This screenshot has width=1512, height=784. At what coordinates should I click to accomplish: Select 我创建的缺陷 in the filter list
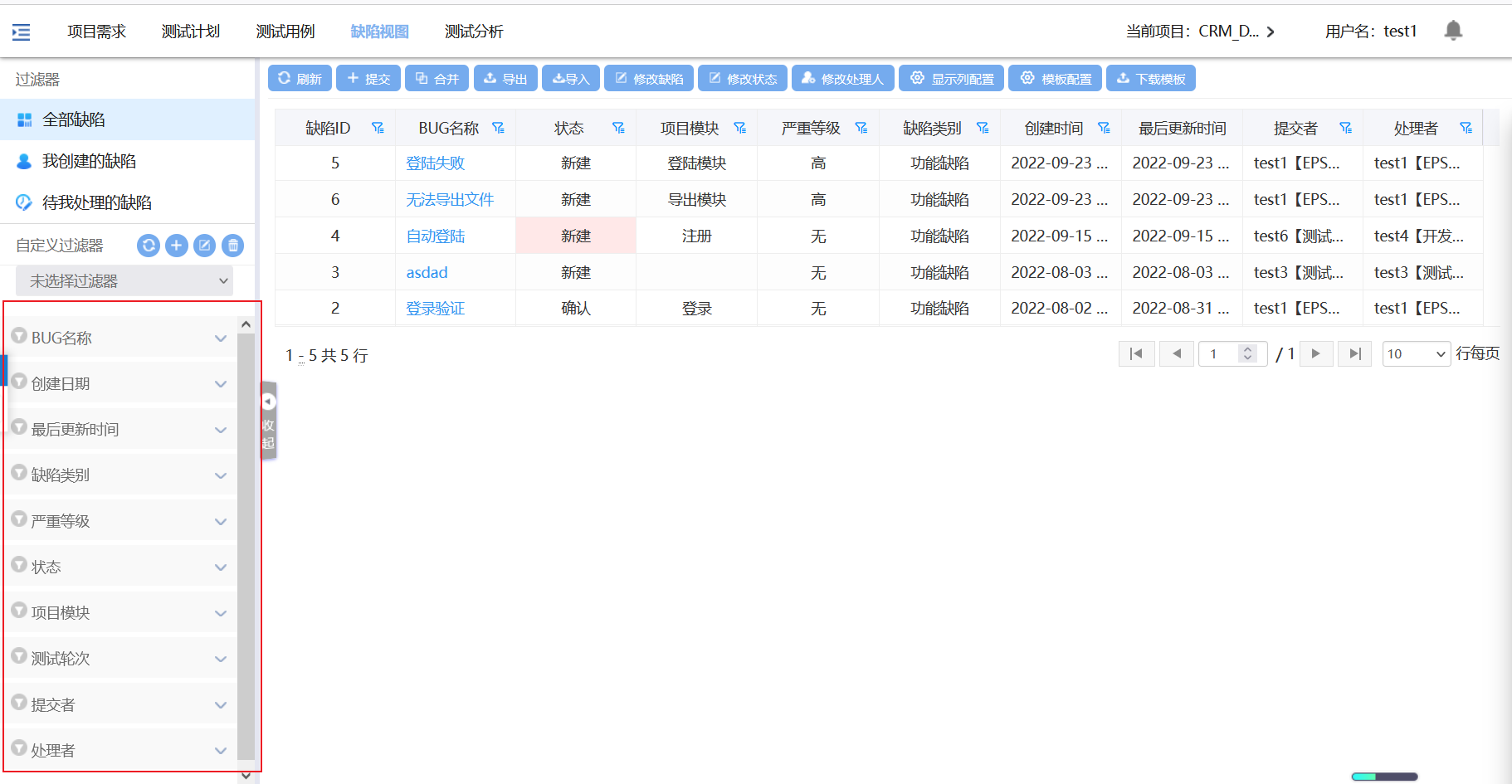point(89,161)
